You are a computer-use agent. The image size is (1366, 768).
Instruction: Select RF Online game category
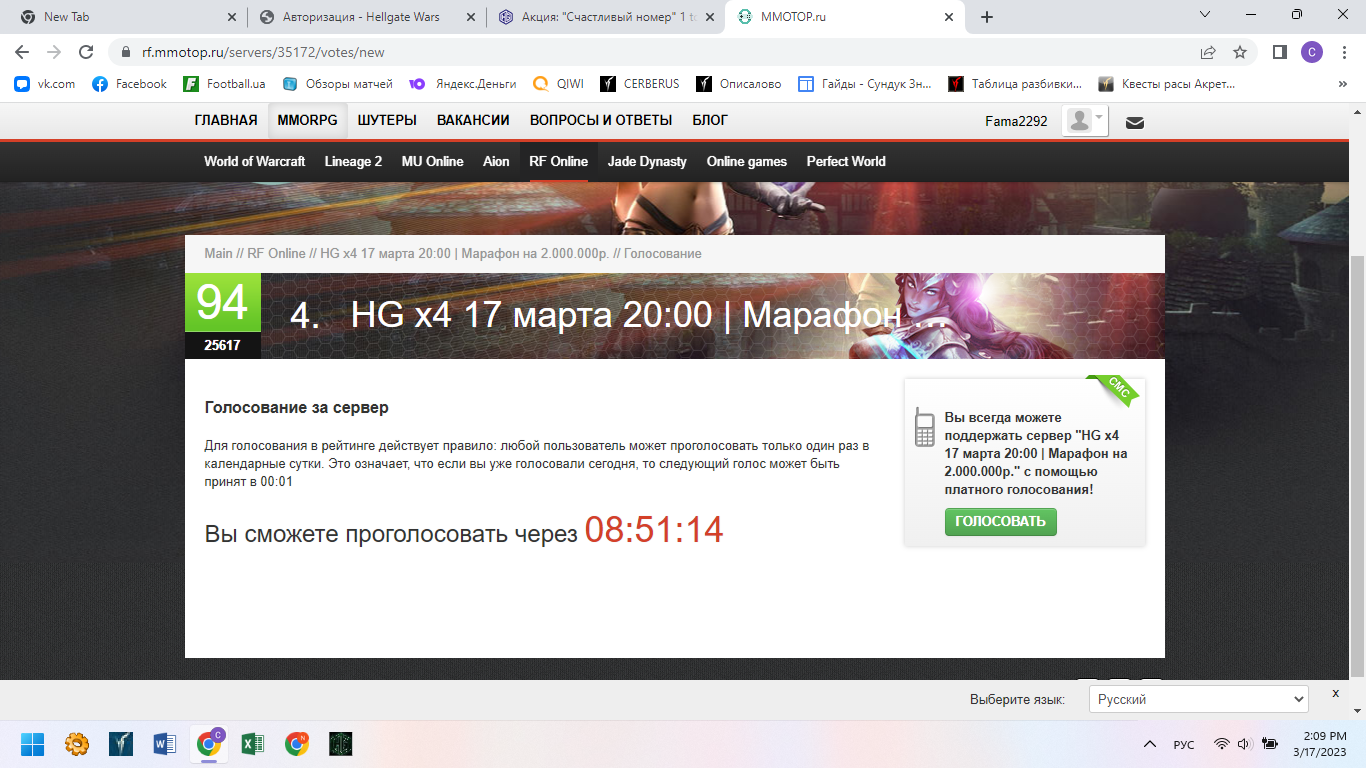[x=558, y=161]
